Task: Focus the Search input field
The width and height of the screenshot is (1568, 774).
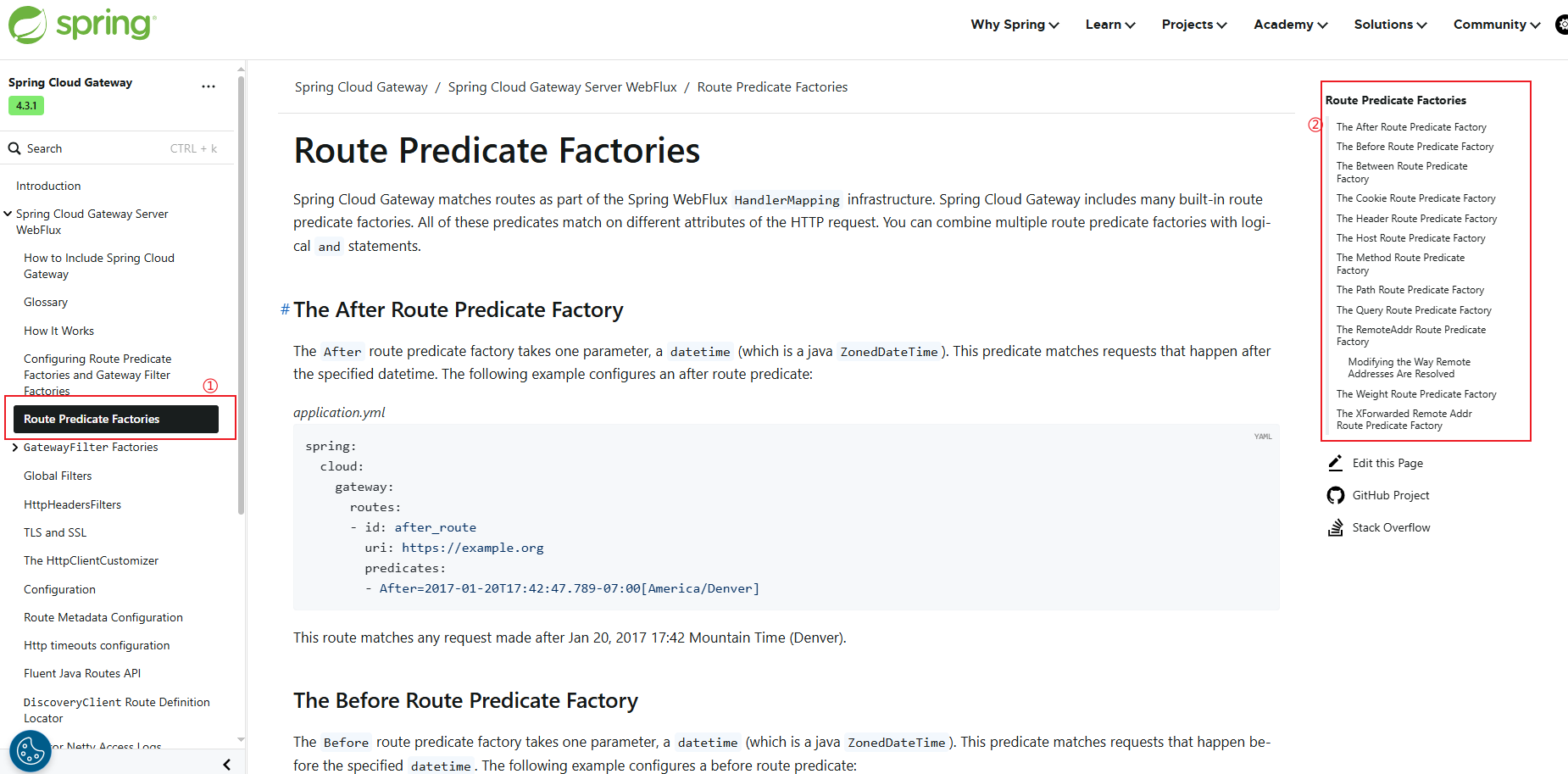Action: pyautogui.click(x=117, y=148)
